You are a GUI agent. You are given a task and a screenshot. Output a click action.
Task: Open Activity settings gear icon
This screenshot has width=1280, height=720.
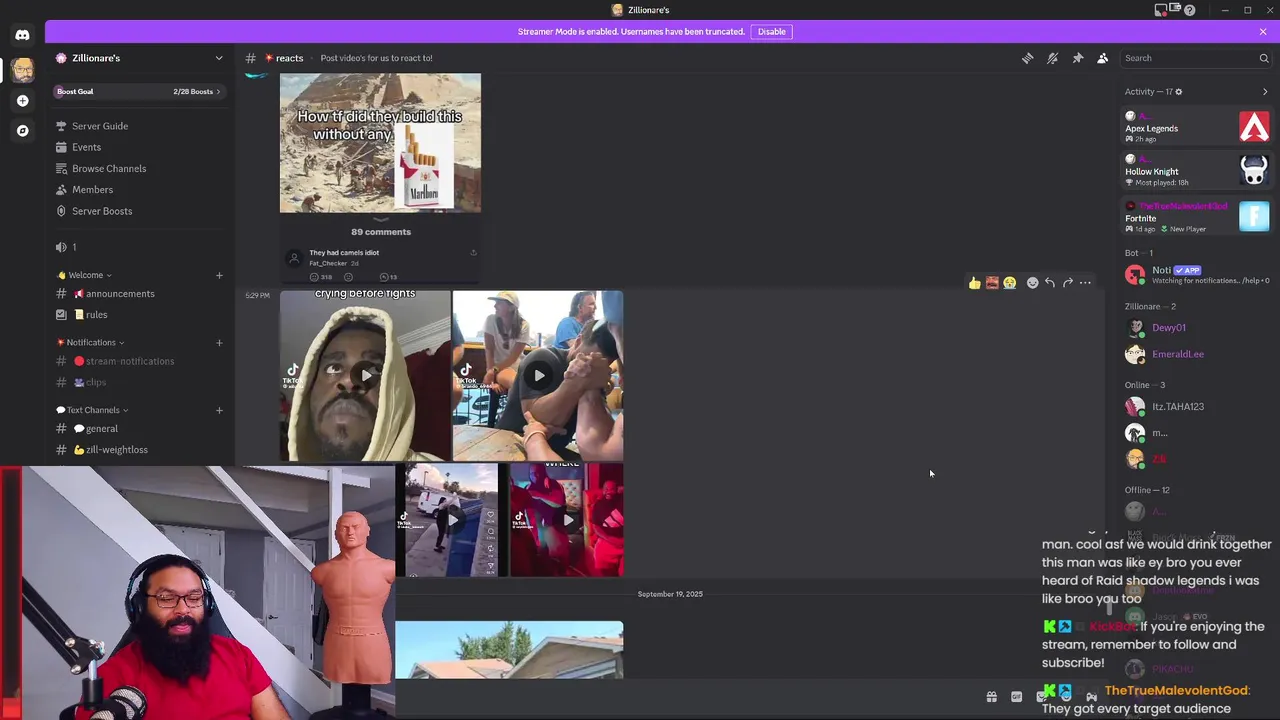1178,92
